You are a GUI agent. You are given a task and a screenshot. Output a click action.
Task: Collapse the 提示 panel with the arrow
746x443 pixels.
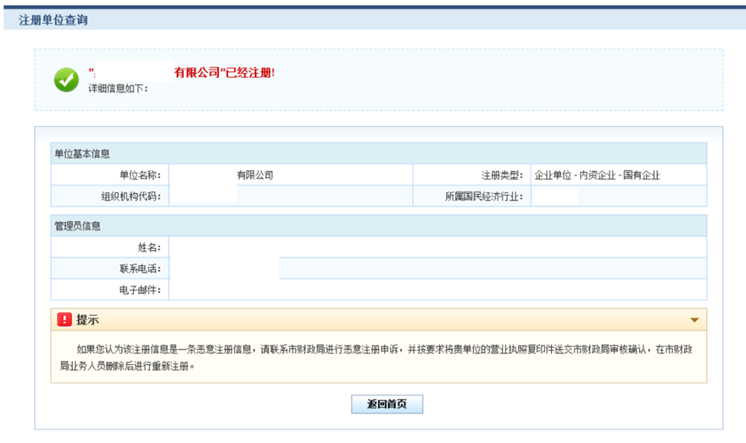coord(694,320)
